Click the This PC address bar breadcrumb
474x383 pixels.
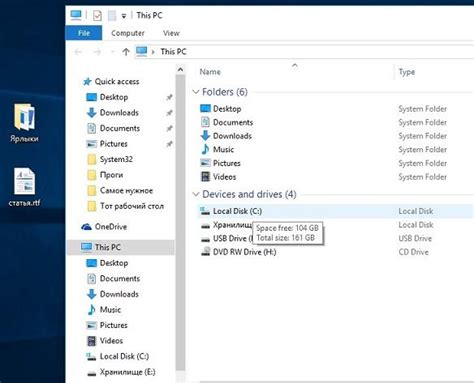tap(173, 52)
